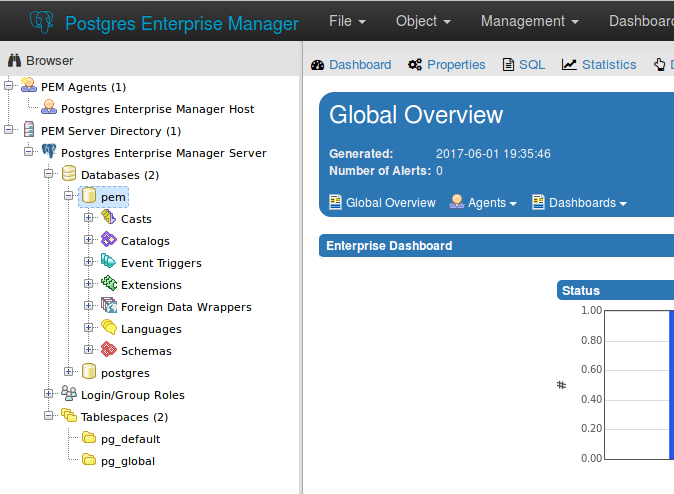The image size is (674, 494).
Task: Click the Global Overview link
Action: coord(382,203)
